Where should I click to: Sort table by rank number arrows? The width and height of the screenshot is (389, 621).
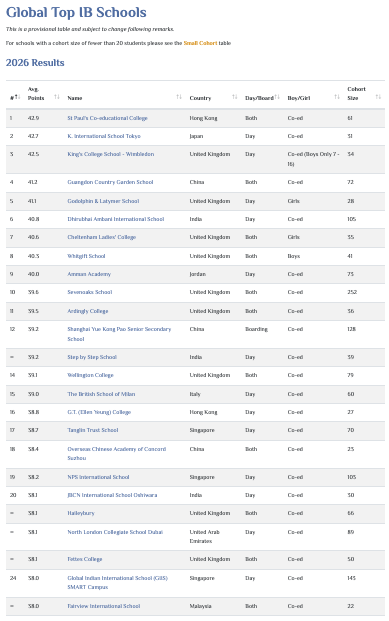tap(18, 97)
